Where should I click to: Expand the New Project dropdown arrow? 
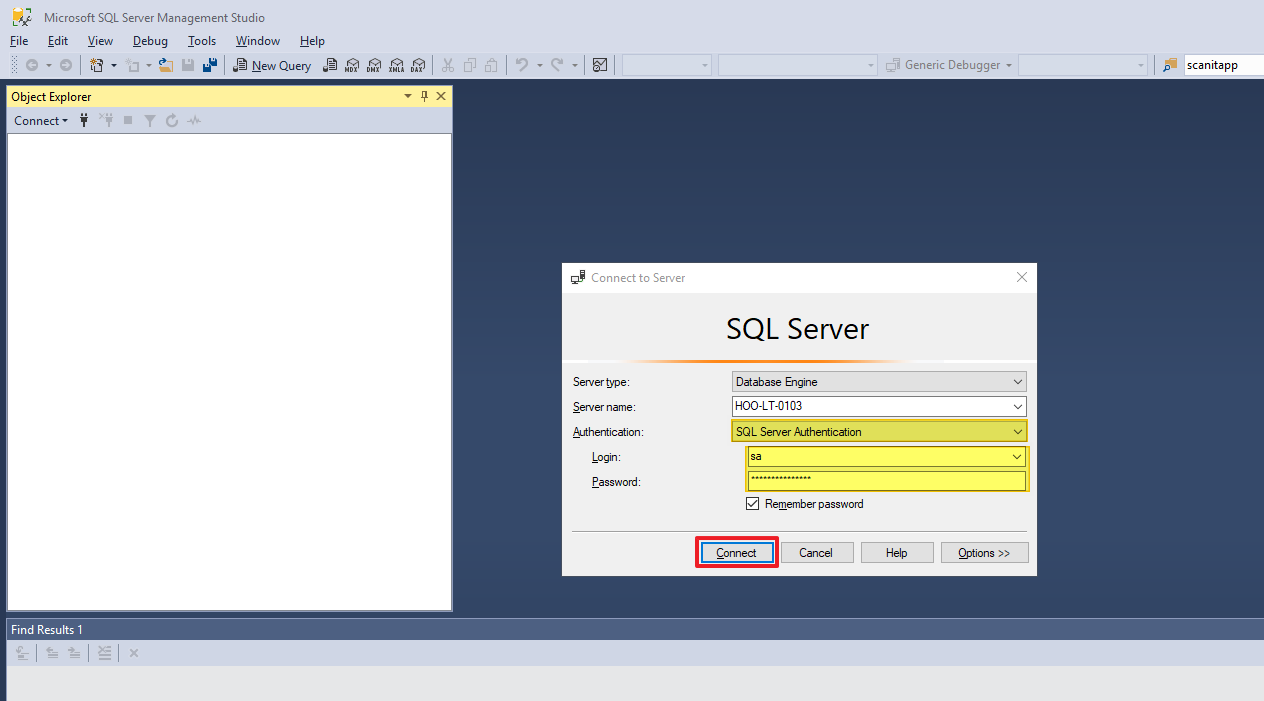point(113,65)
